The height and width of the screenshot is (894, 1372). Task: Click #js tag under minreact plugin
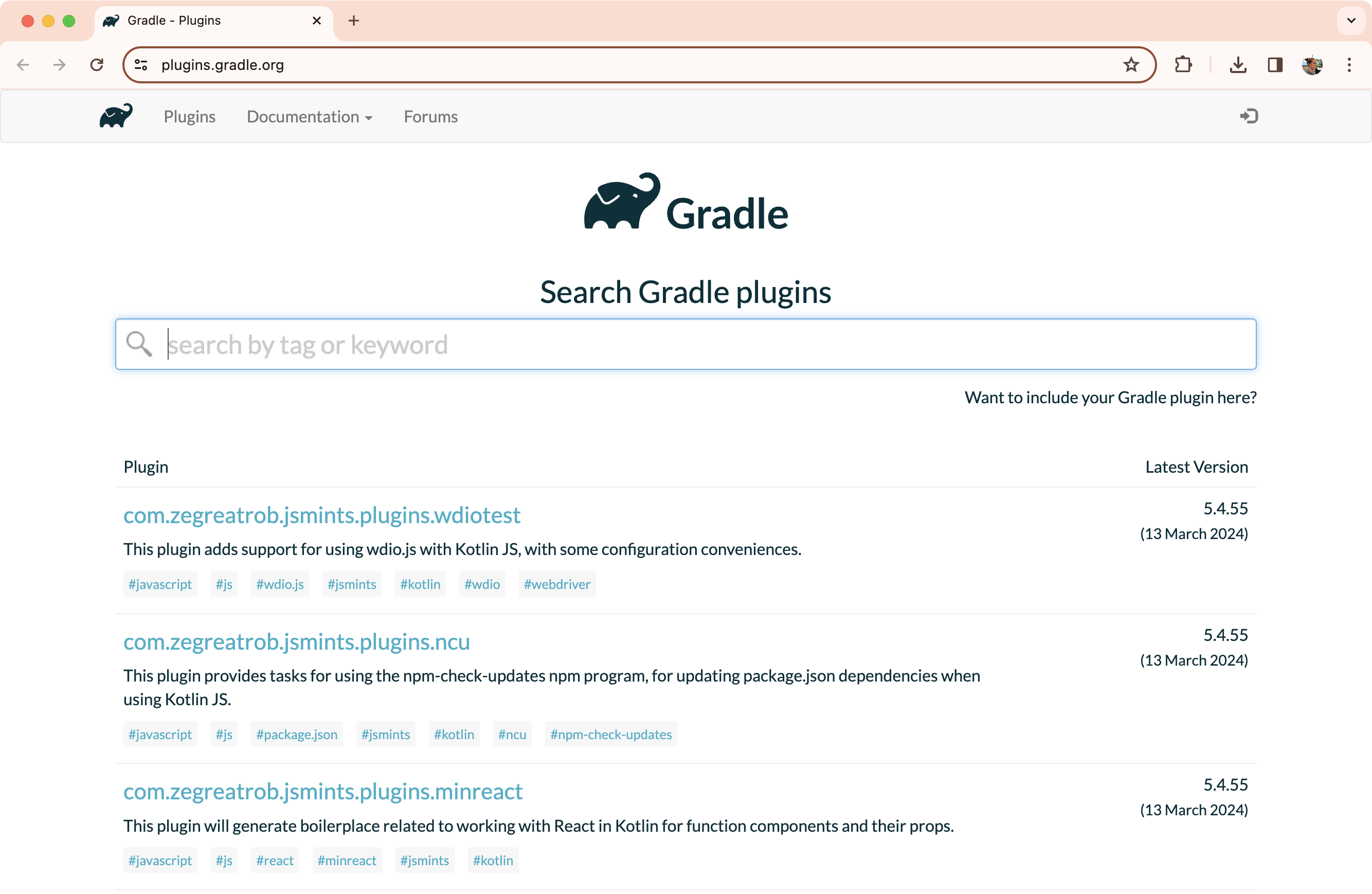pyautogui.click(x=224, y=861)
